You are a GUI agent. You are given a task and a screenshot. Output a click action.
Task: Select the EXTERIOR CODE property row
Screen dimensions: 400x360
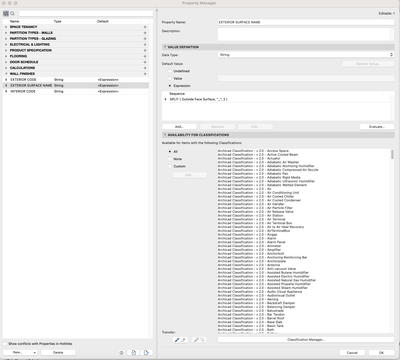coord(76,80)
